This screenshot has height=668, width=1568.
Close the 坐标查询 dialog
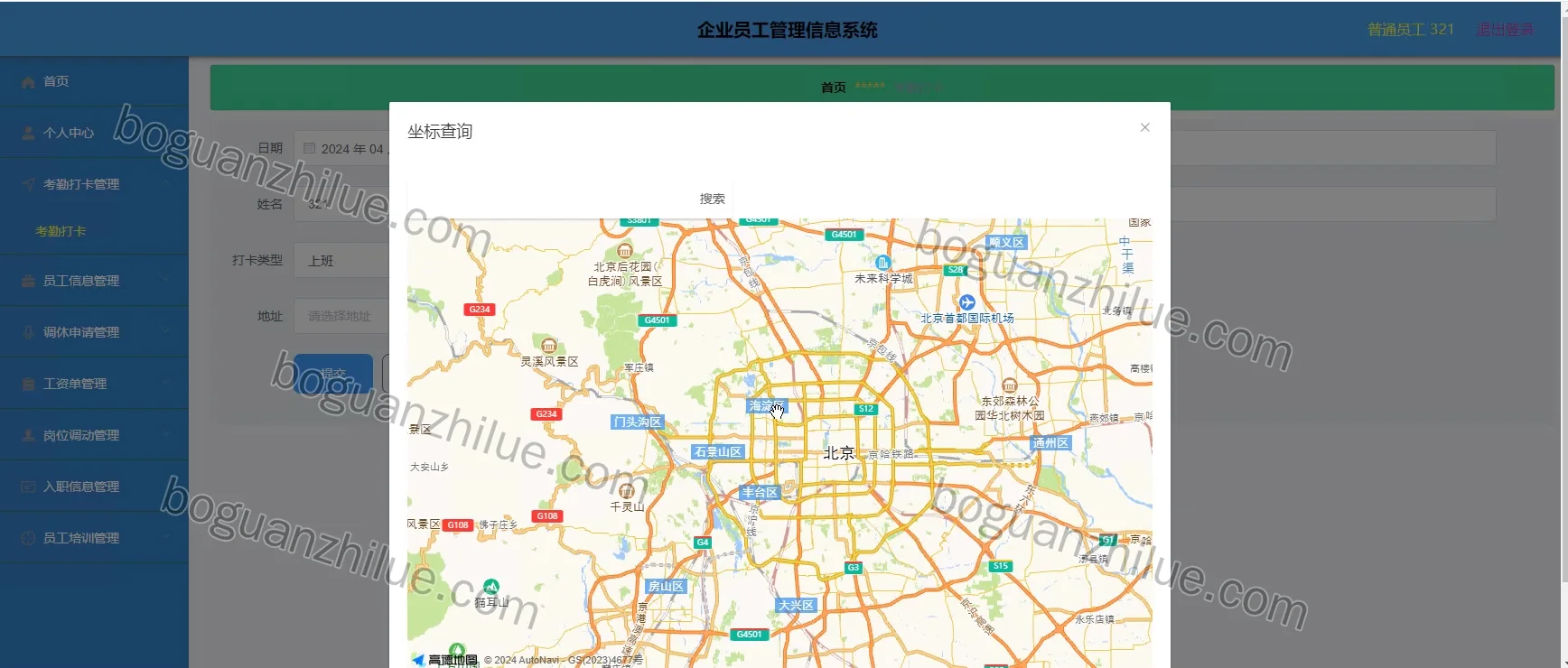click(x=1144, y=127)
